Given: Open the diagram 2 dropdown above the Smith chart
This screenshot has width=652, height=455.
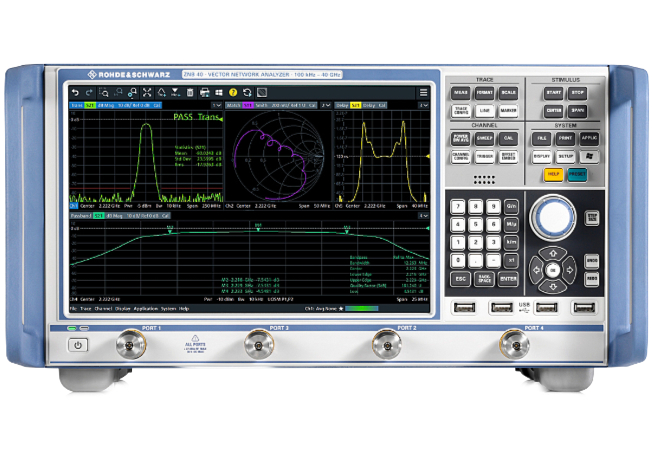Looking at the screenshot, I should coord(326,105).
